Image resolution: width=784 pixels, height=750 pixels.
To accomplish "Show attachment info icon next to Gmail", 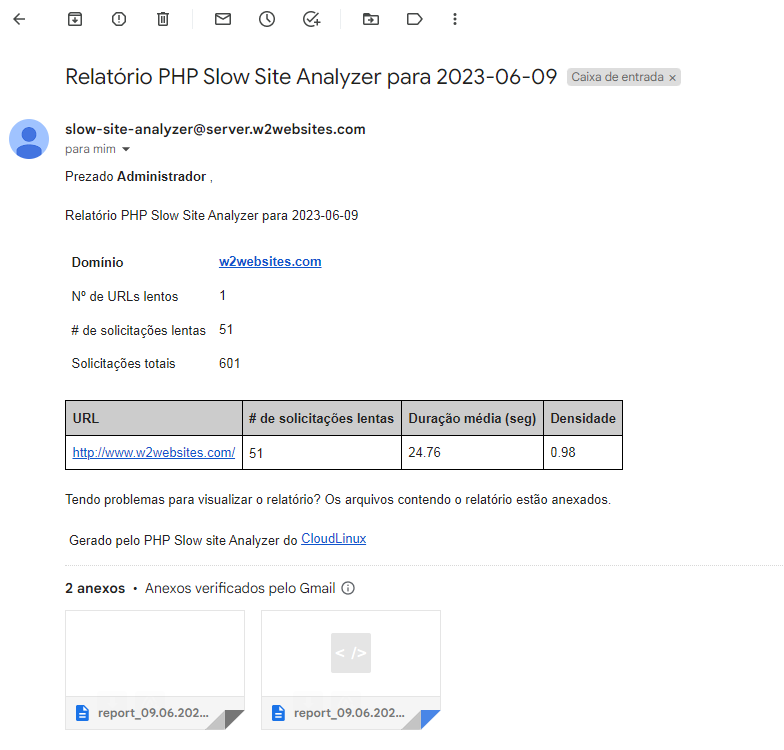I will tap(348, 588).
